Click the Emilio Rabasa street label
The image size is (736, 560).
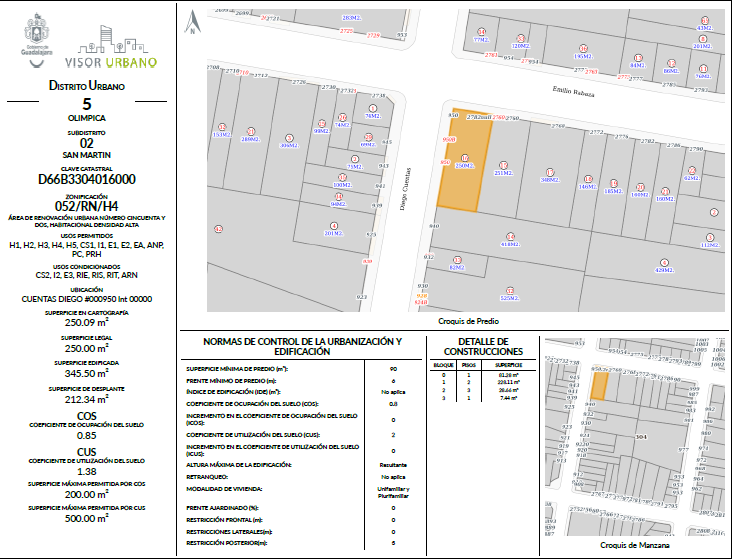[x=573, y=92]
